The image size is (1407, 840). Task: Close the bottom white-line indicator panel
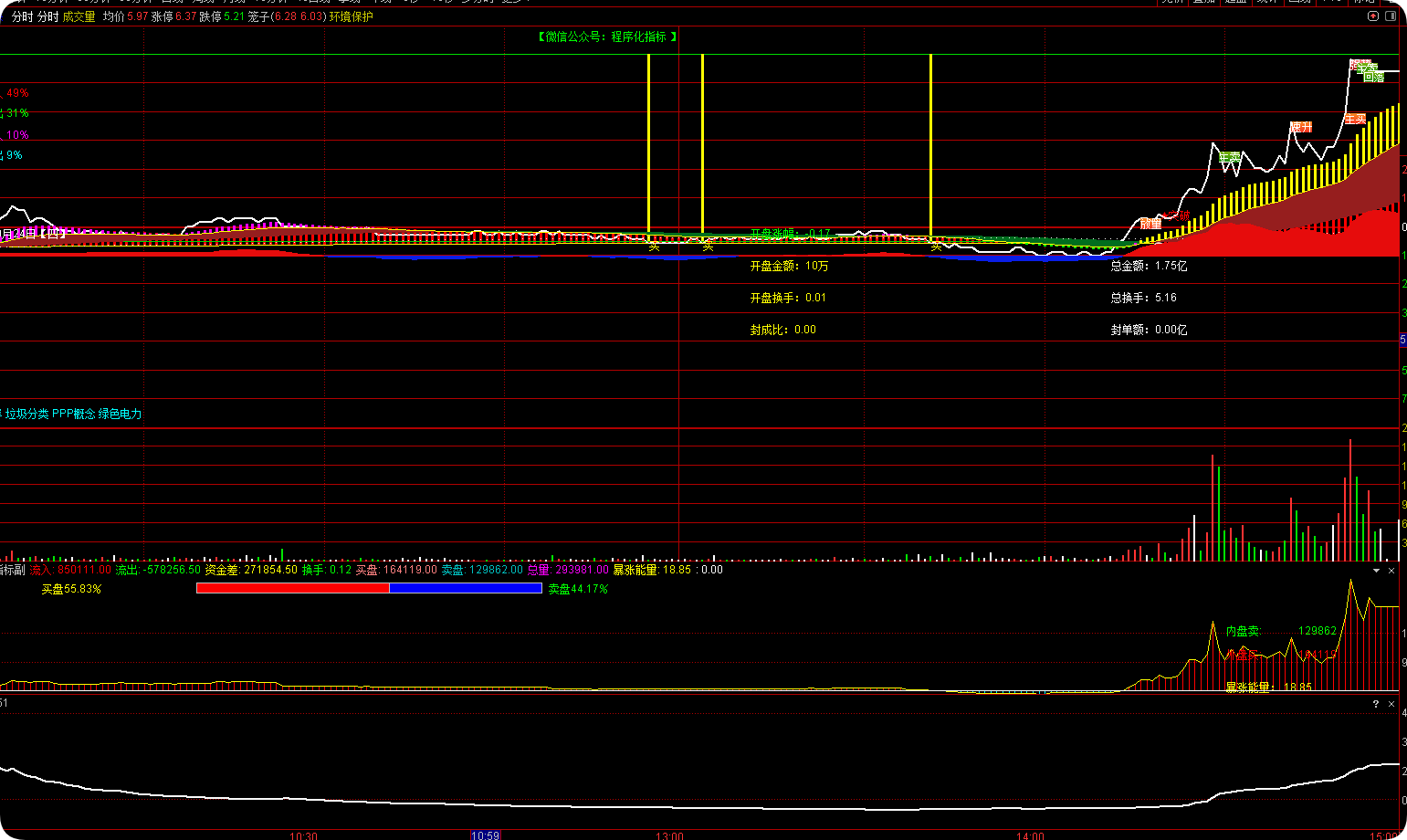click(x=1391, y=704)
